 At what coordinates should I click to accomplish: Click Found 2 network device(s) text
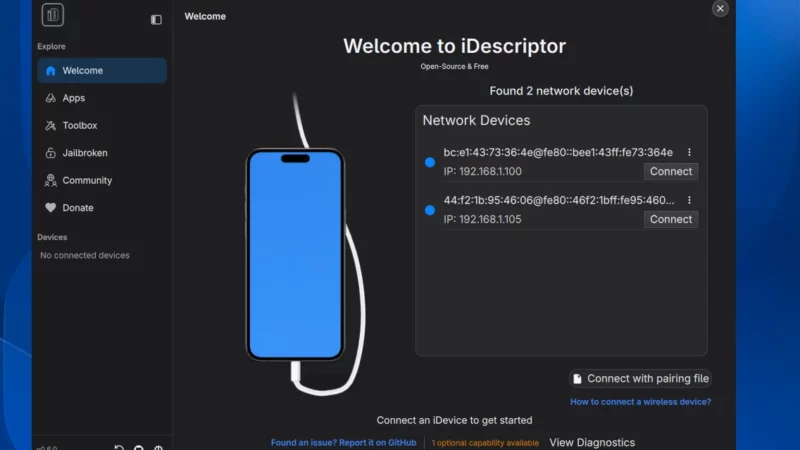pyautogui.click(x=561, y=91)
